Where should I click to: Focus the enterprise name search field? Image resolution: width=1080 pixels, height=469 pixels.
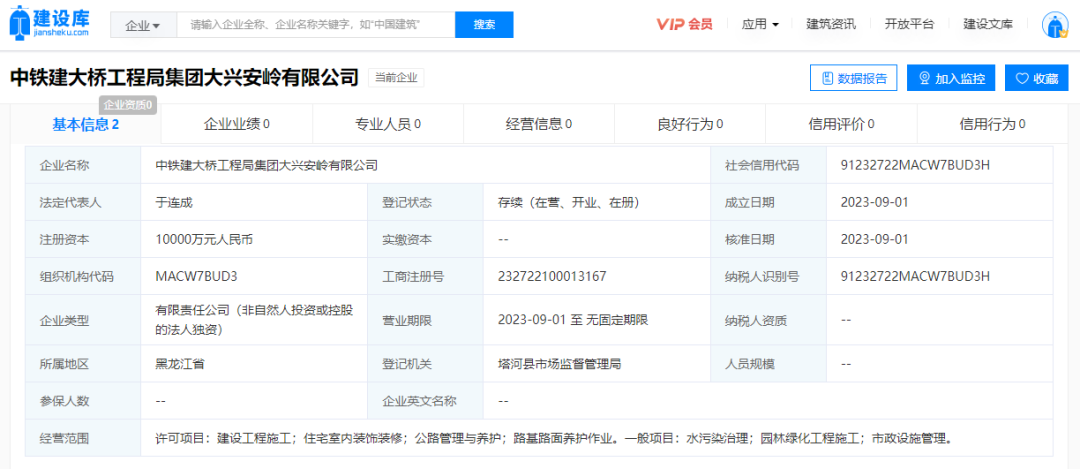pyautogui.click(x=315, y=25)
